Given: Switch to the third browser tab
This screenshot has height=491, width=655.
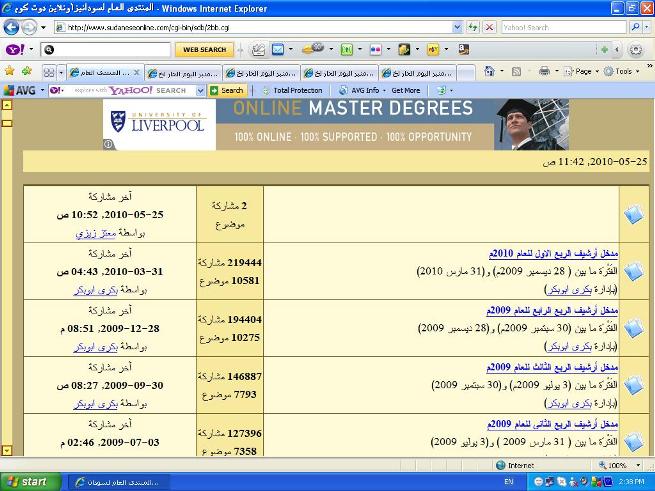Looking at the screenshot, I should click(261, 74).
